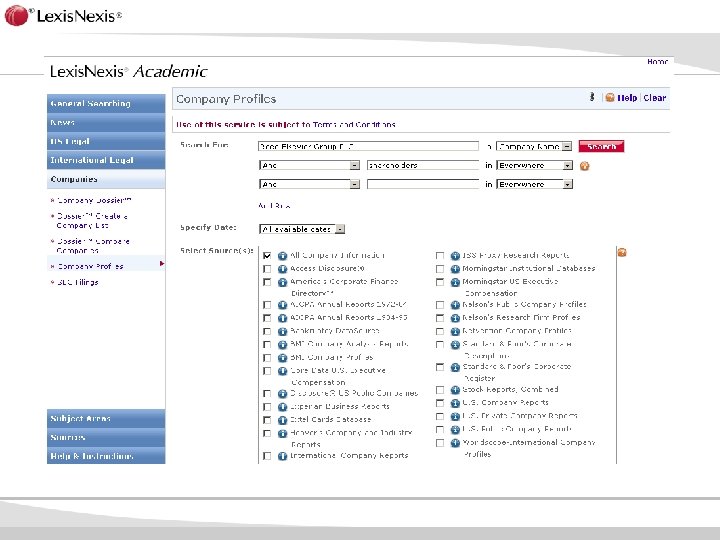This screenshot has height=540, width=720.
Task: Select Morningstar Institutional Databases checkbox
Action: point(440,269)
